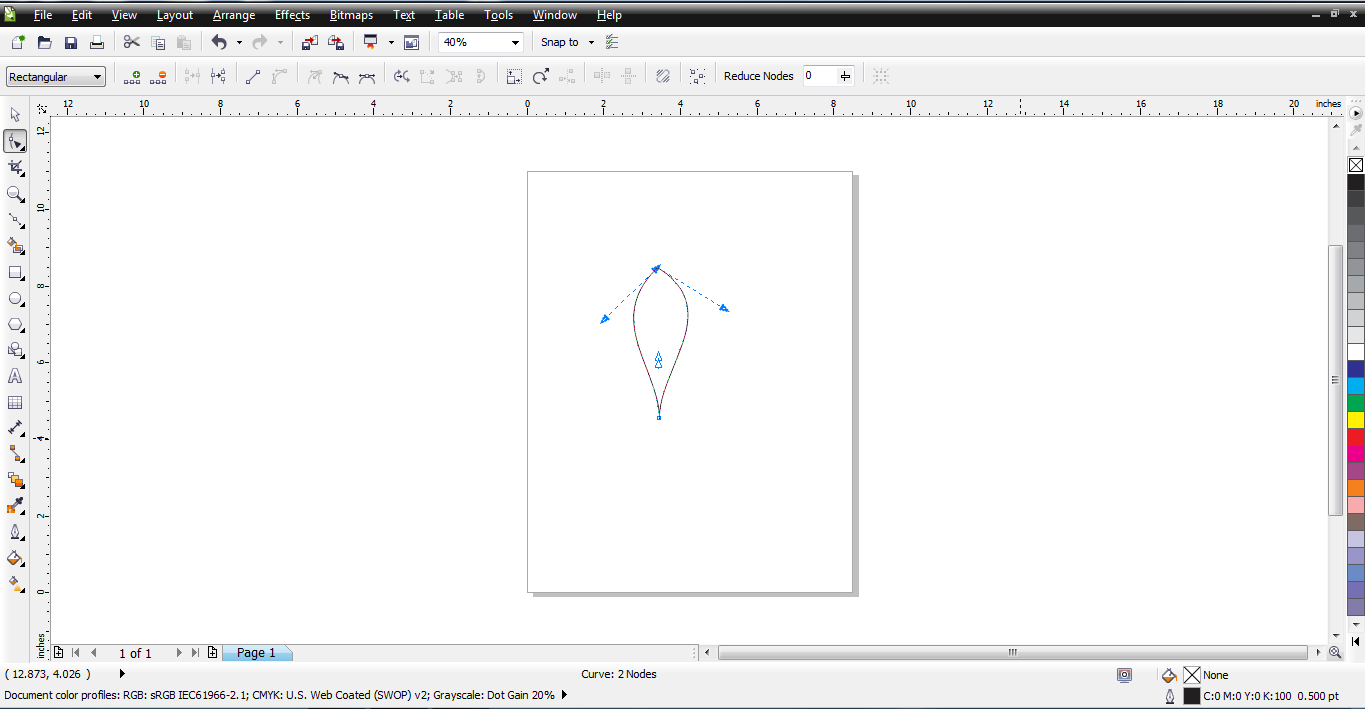Viewport: 1365px width, 709px height.
Task: Go to the next page arrow
Action: tap(179, 653)
